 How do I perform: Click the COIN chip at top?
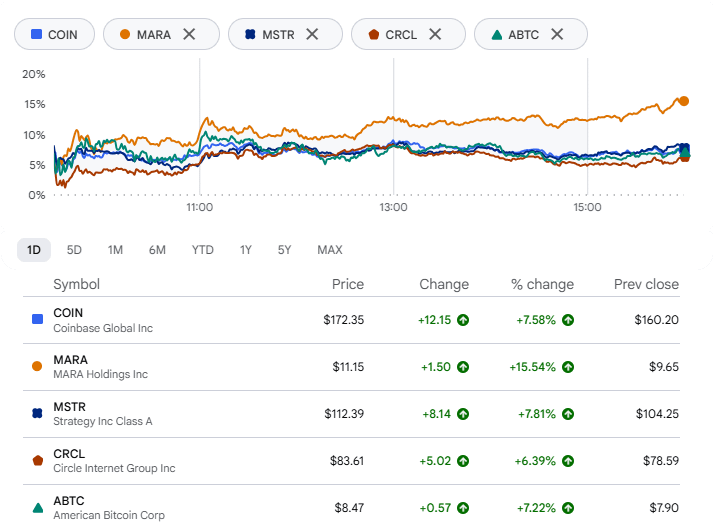tap(54, 34)
